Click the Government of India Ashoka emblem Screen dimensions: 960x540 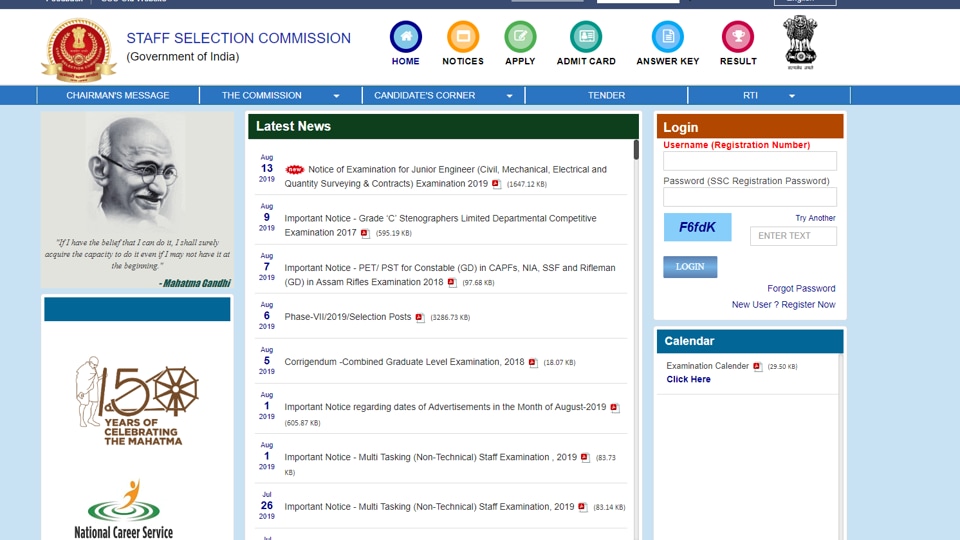pos(800,42)
